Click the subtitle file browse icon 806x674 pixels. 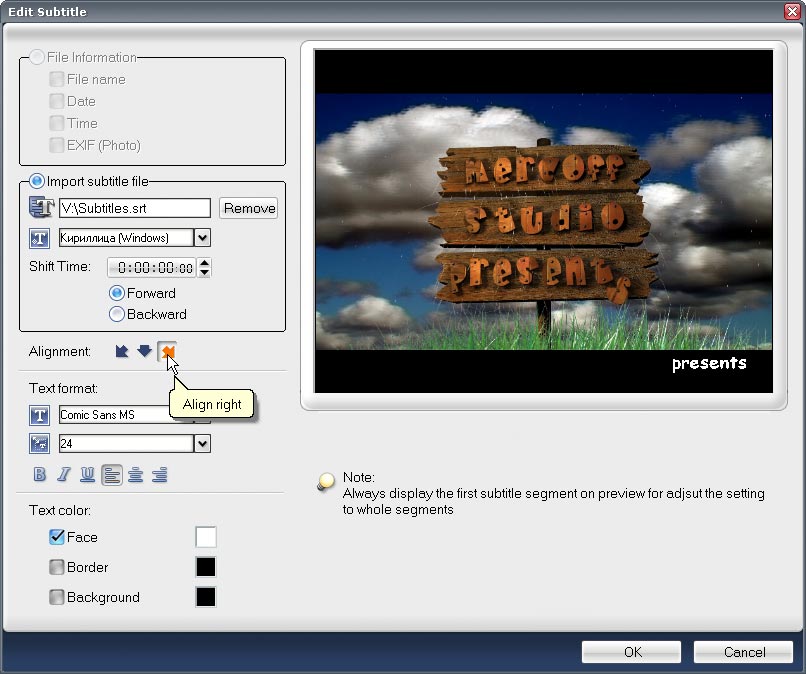[x=41, y=208]
